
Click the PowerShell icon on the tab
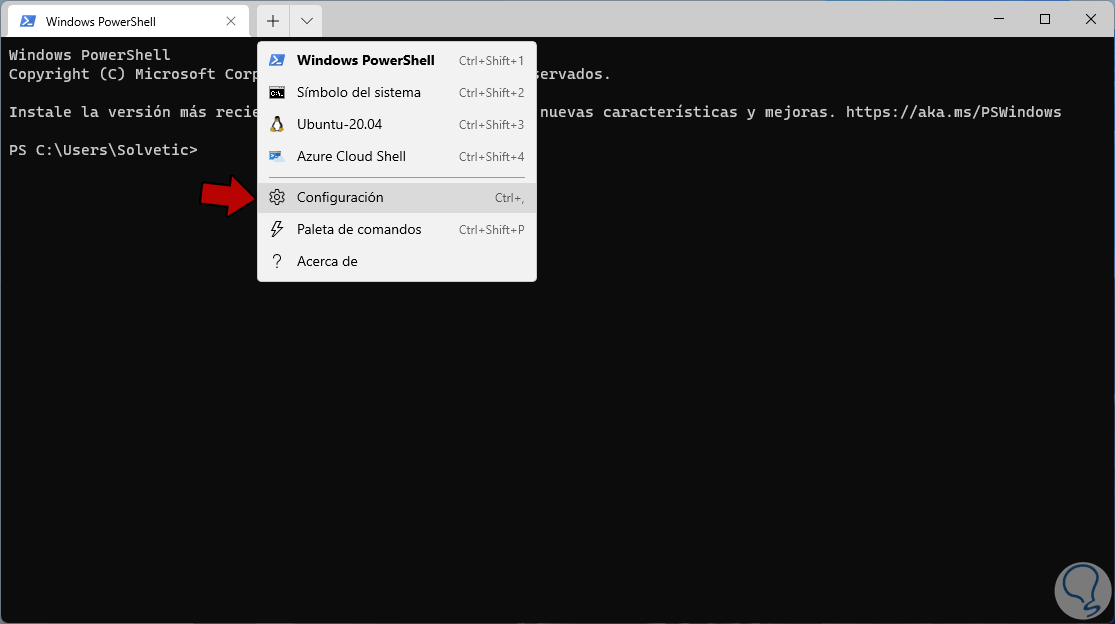coord(28,21)
